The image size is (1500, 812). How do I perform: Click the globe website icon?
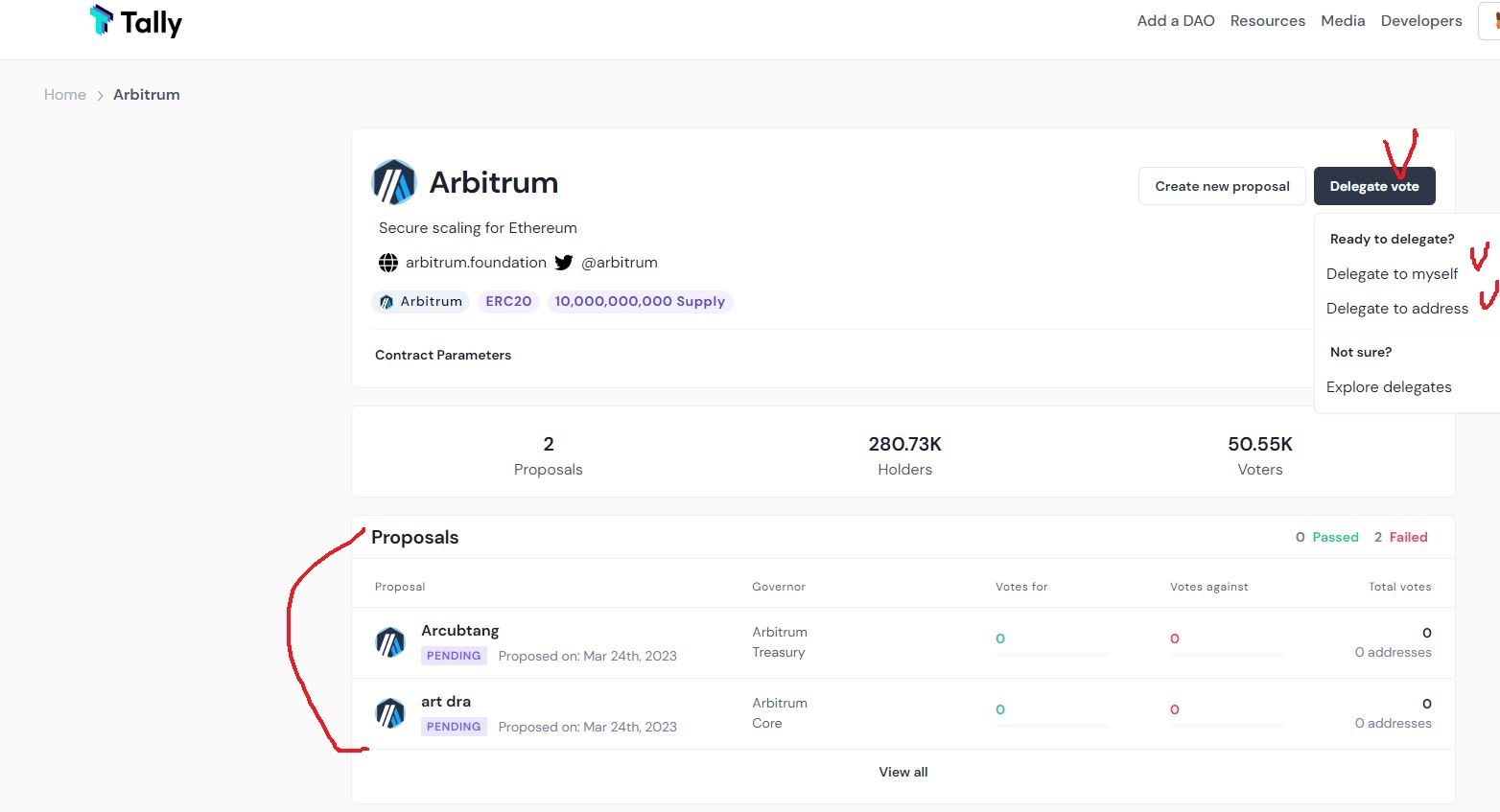(388, 263)
